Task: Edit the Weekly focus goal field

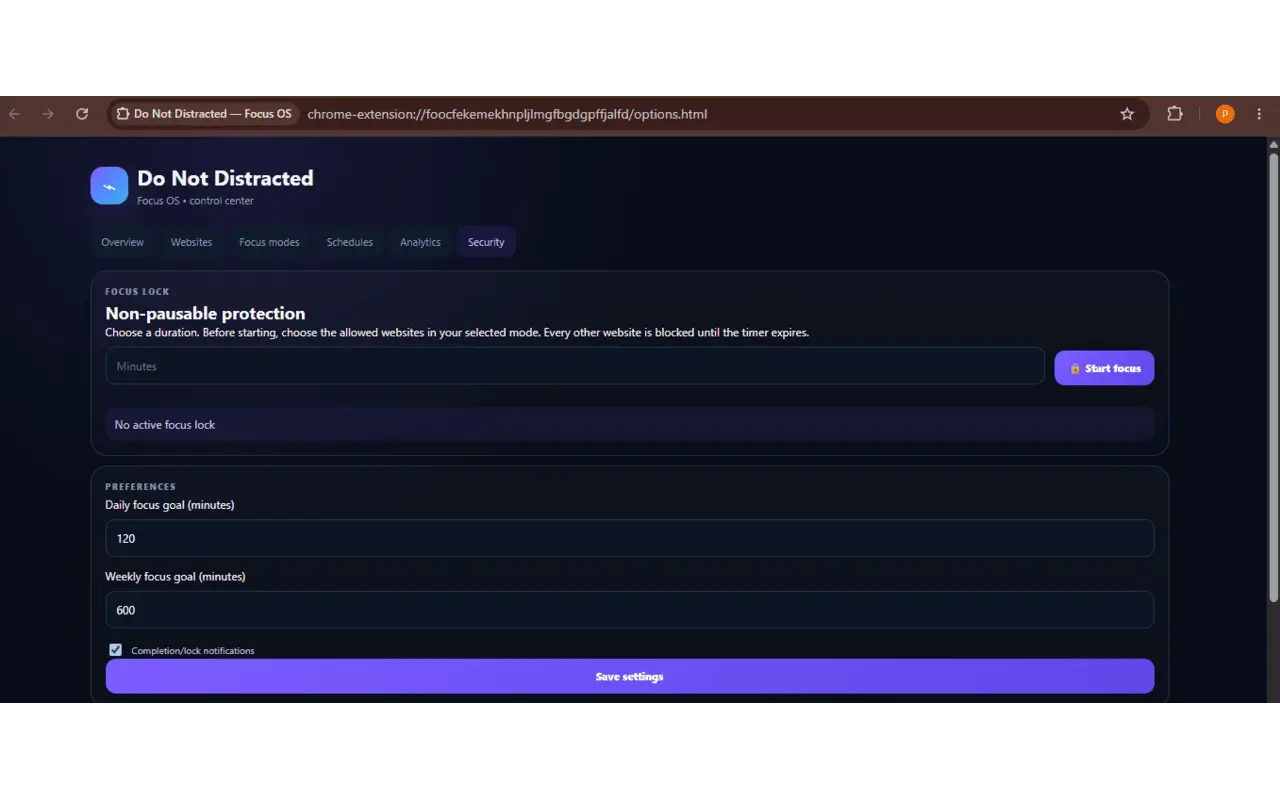Action: coord(630,610)
